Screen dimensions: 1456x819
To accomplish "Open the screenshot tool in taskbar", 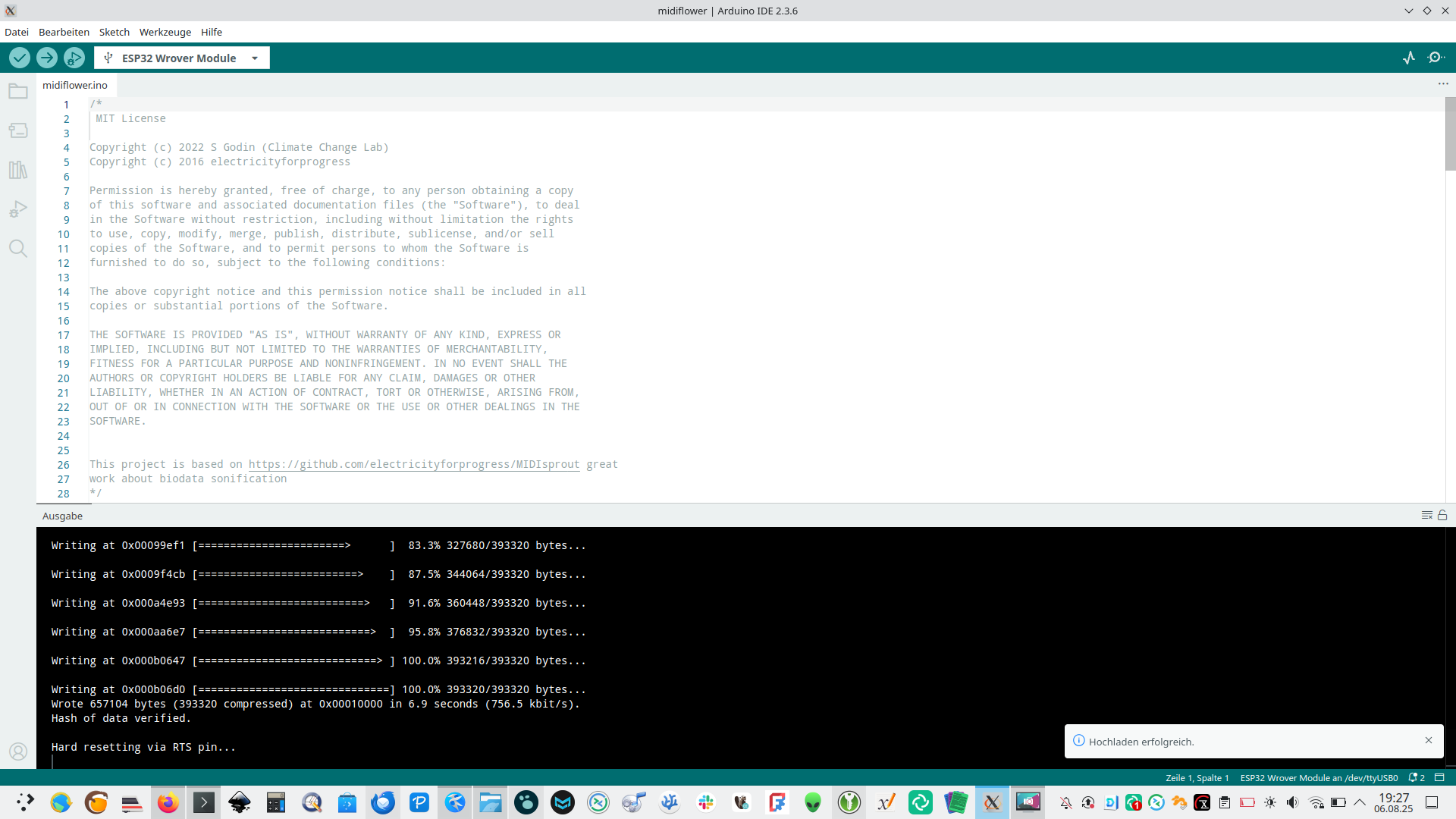I will 1028,802.
